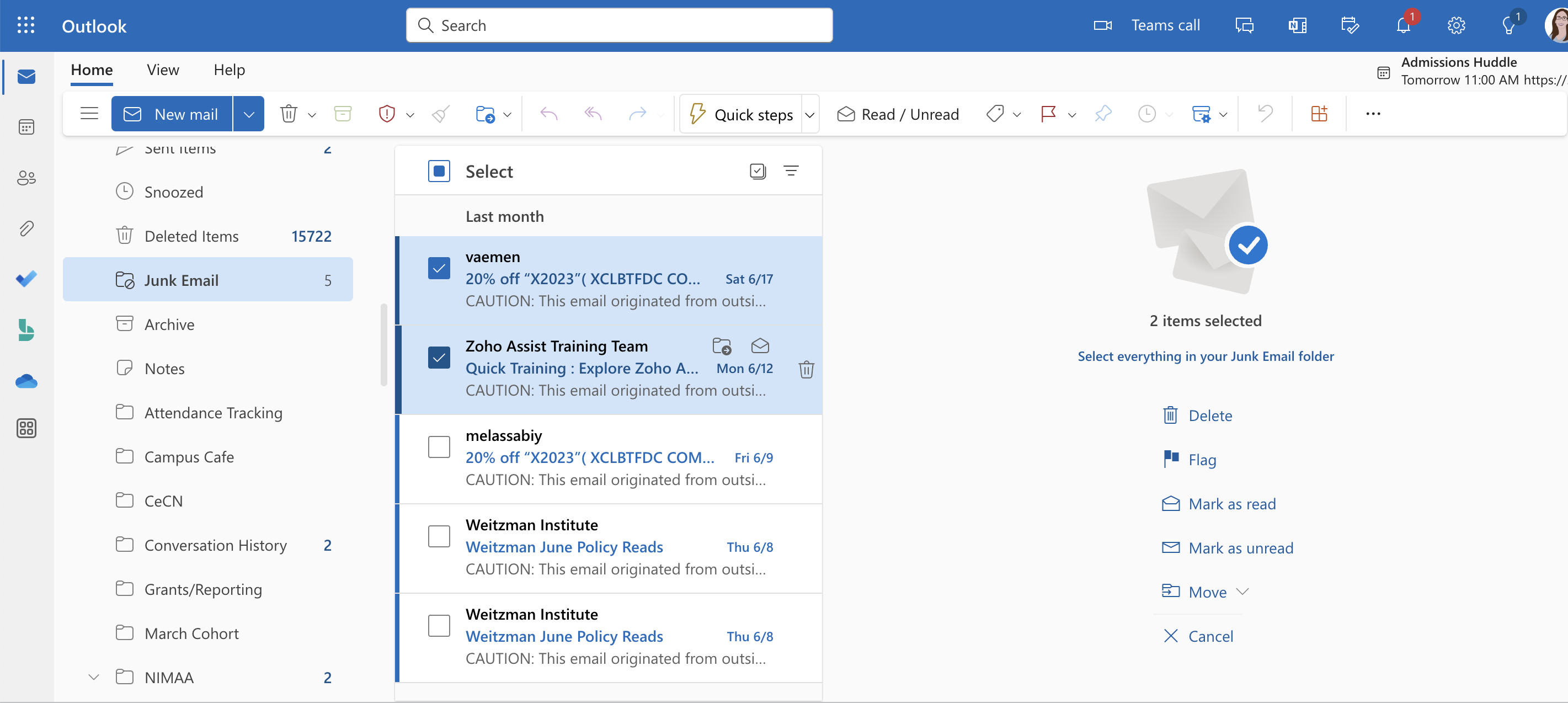Click the trash icon on Zoho email
Image resolution: width=1568 pixels, height=703 pixels.
pos(806,369)
